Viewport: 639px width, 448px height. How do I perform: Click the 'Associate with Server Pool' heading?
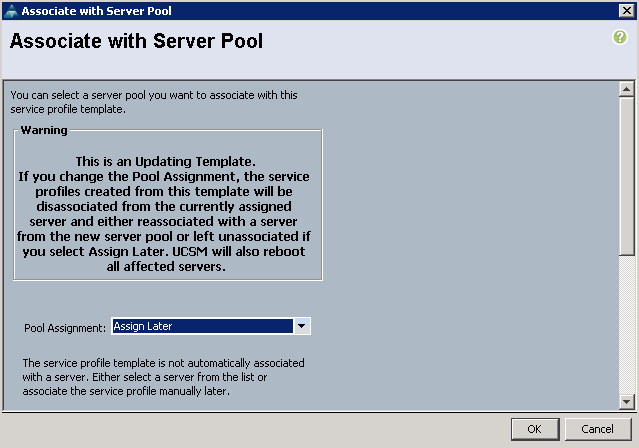(137, 41)
